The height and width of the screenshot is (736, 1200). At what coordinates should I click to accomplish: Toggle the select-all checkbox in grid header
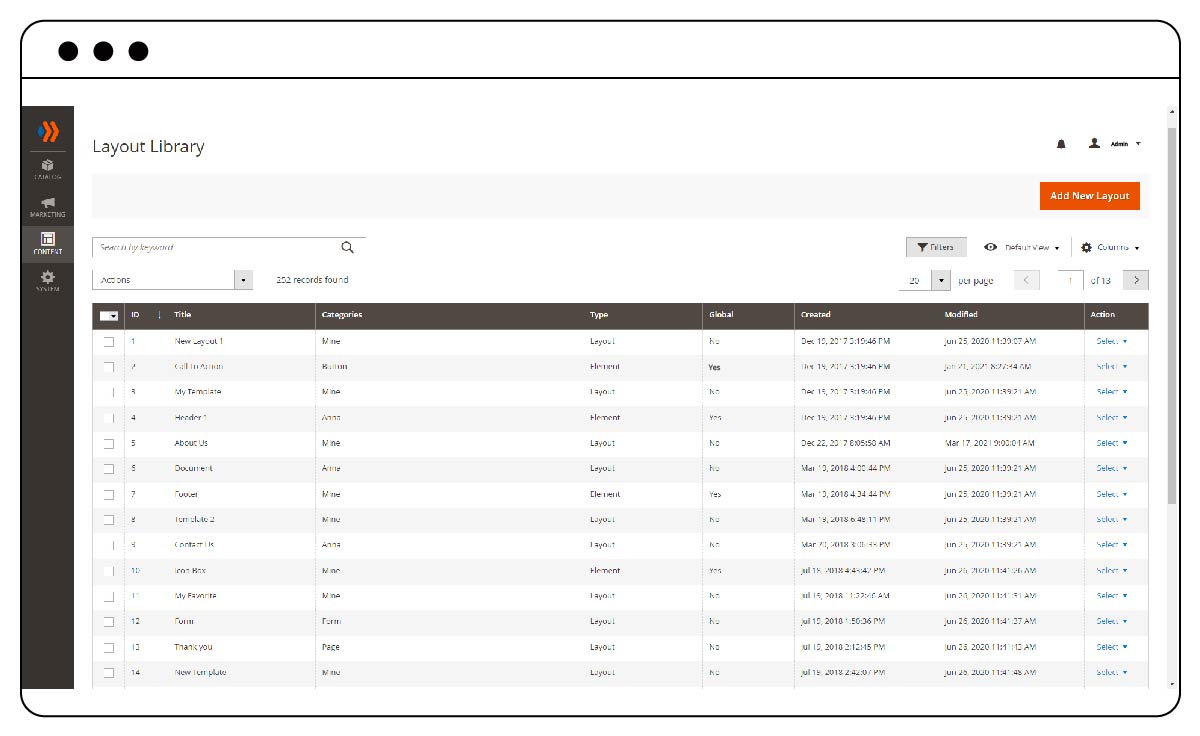pyautogui.click(x=108, y=314)
